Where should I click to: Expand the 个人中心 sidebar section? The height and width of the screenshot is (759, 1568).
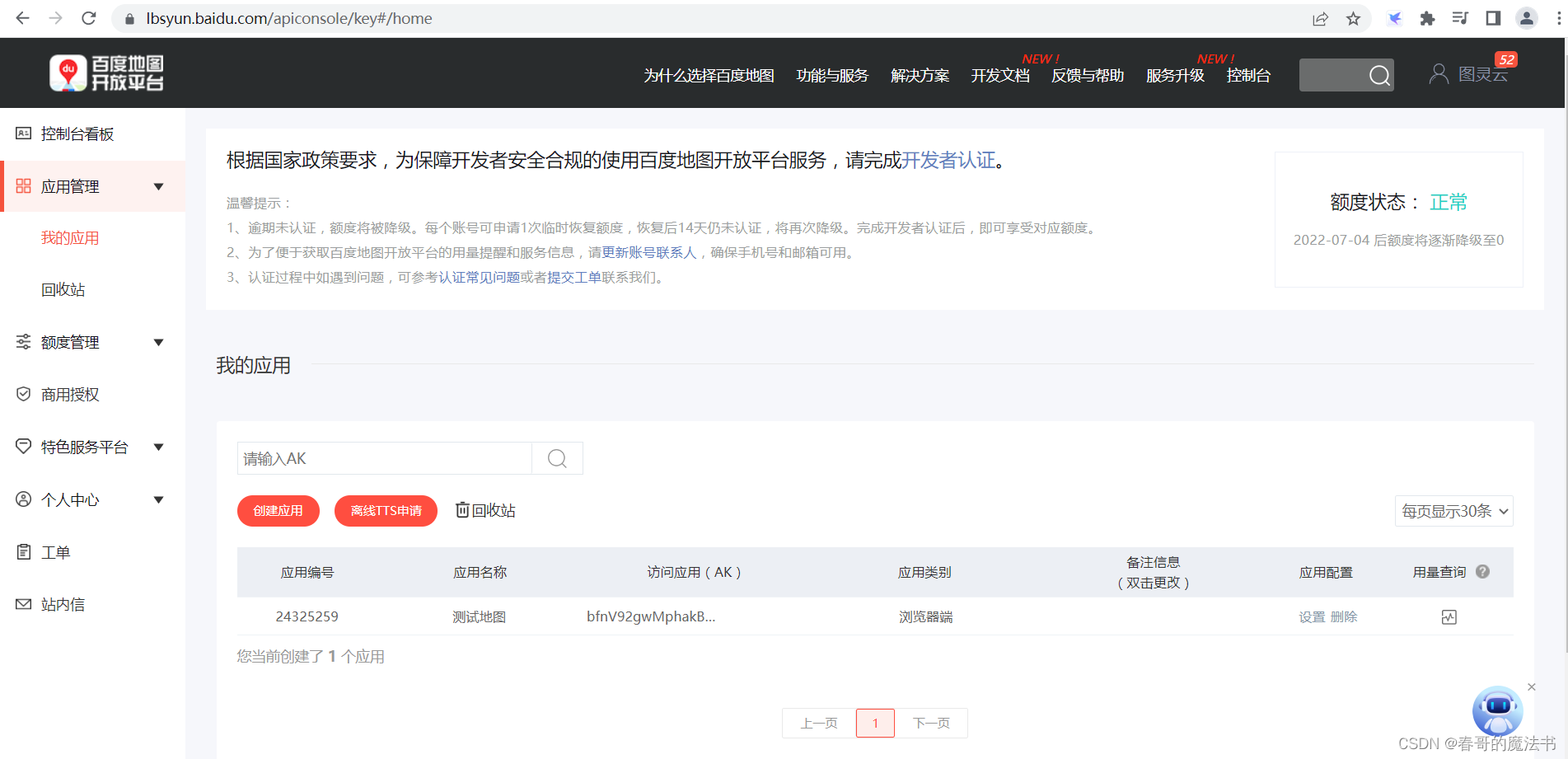pos(159,499)
